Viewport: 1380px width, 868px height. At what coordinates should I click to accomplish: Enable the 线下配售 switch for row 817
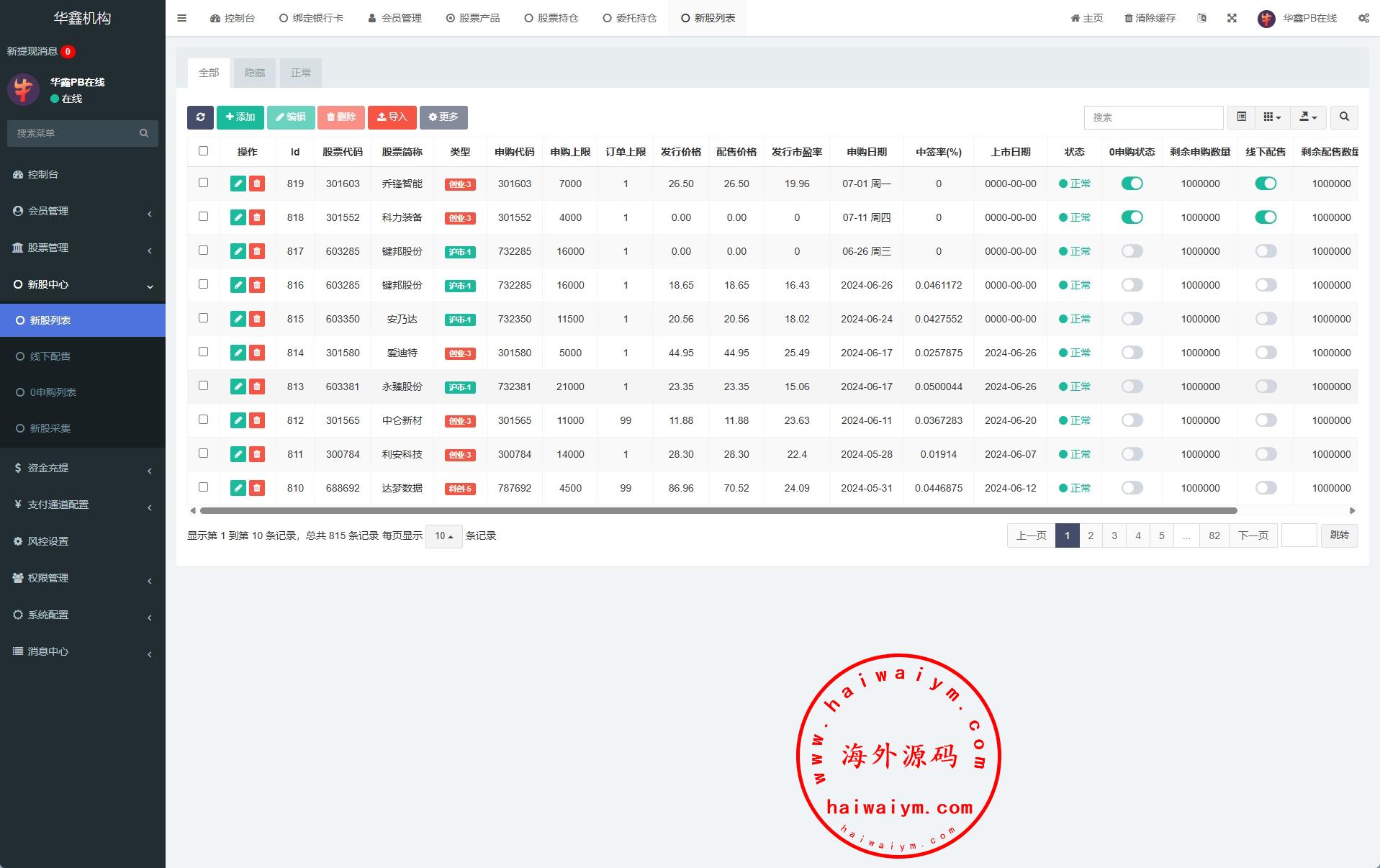pyautogui.click(x=1266, y=251)
